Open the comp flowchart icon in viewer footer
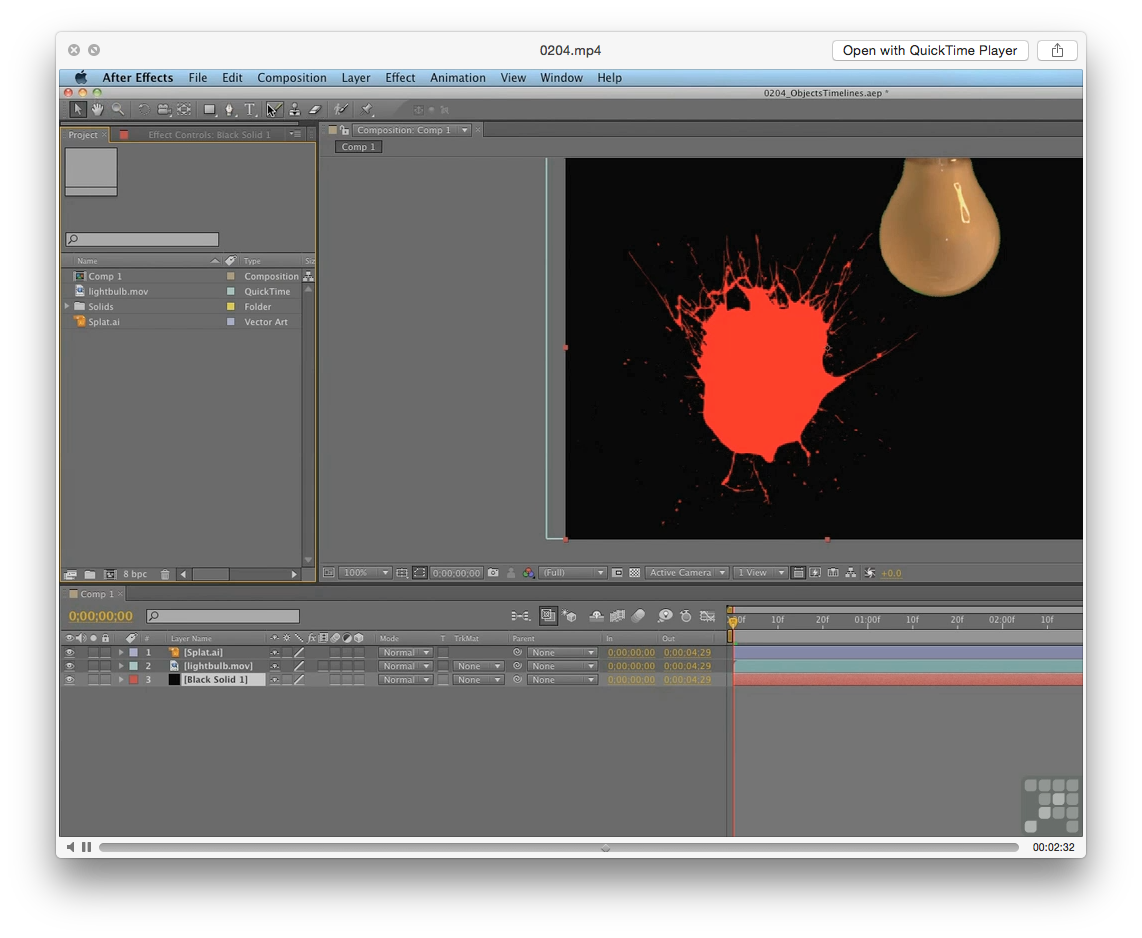The image size is (1142, 938). point(851,573)
